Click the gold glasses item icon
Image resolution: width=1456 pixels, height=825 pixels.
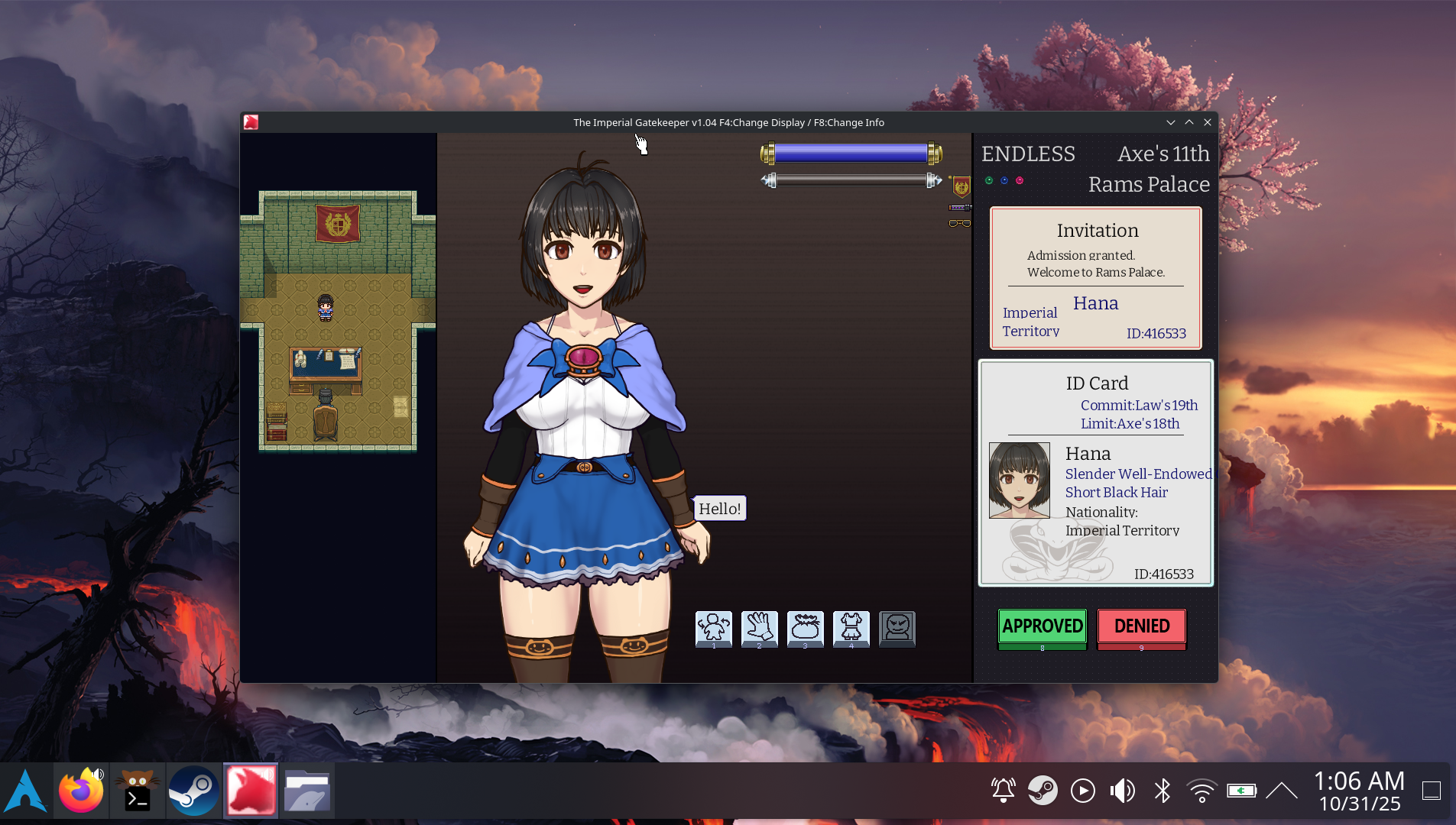coord(960,223)
